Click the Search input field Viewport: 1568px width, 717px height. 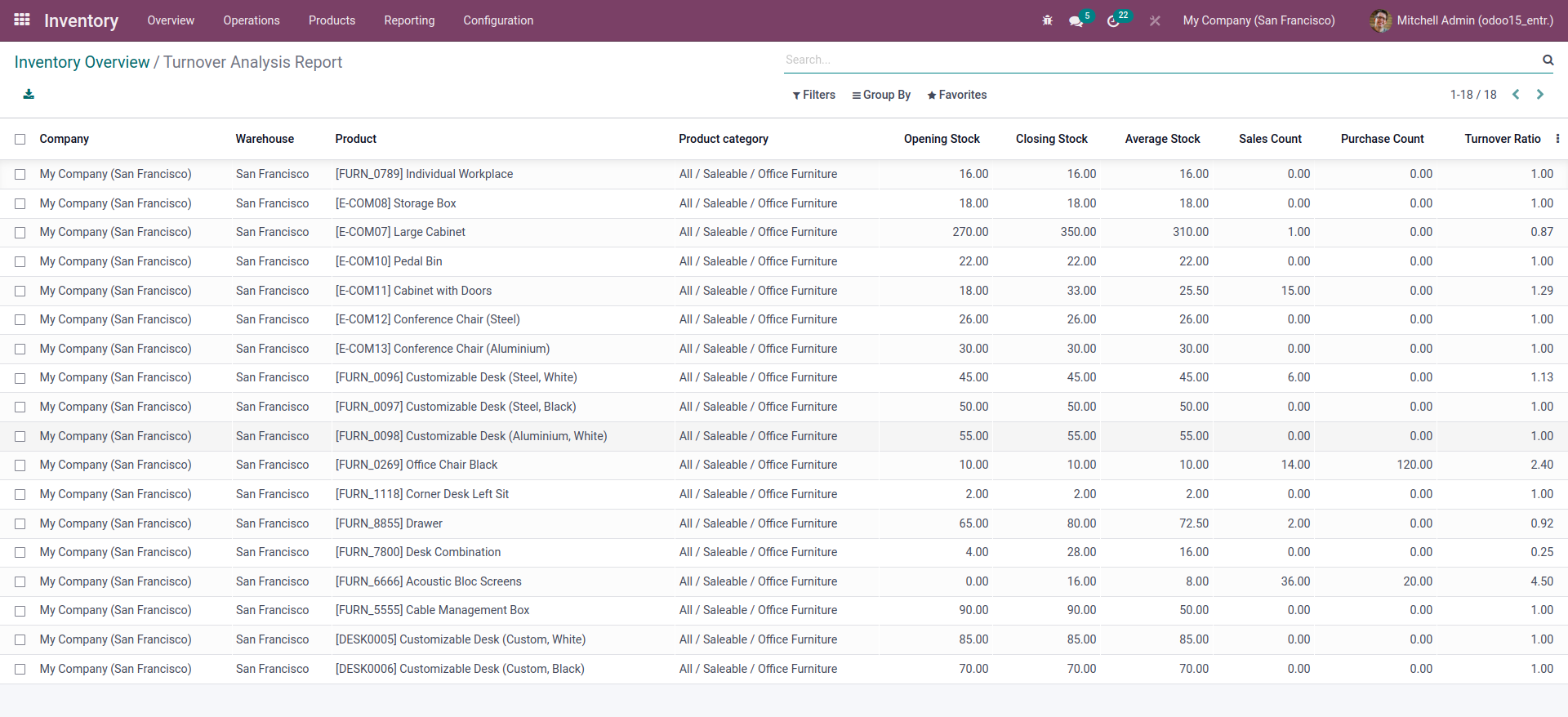click(1160, 60)
